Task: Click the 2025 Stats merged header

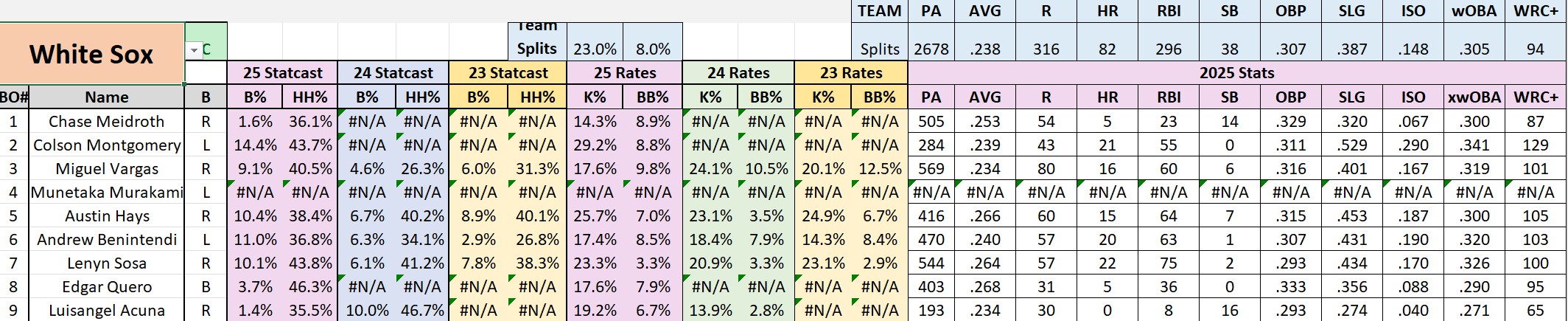Action: tap(1236, 73)
